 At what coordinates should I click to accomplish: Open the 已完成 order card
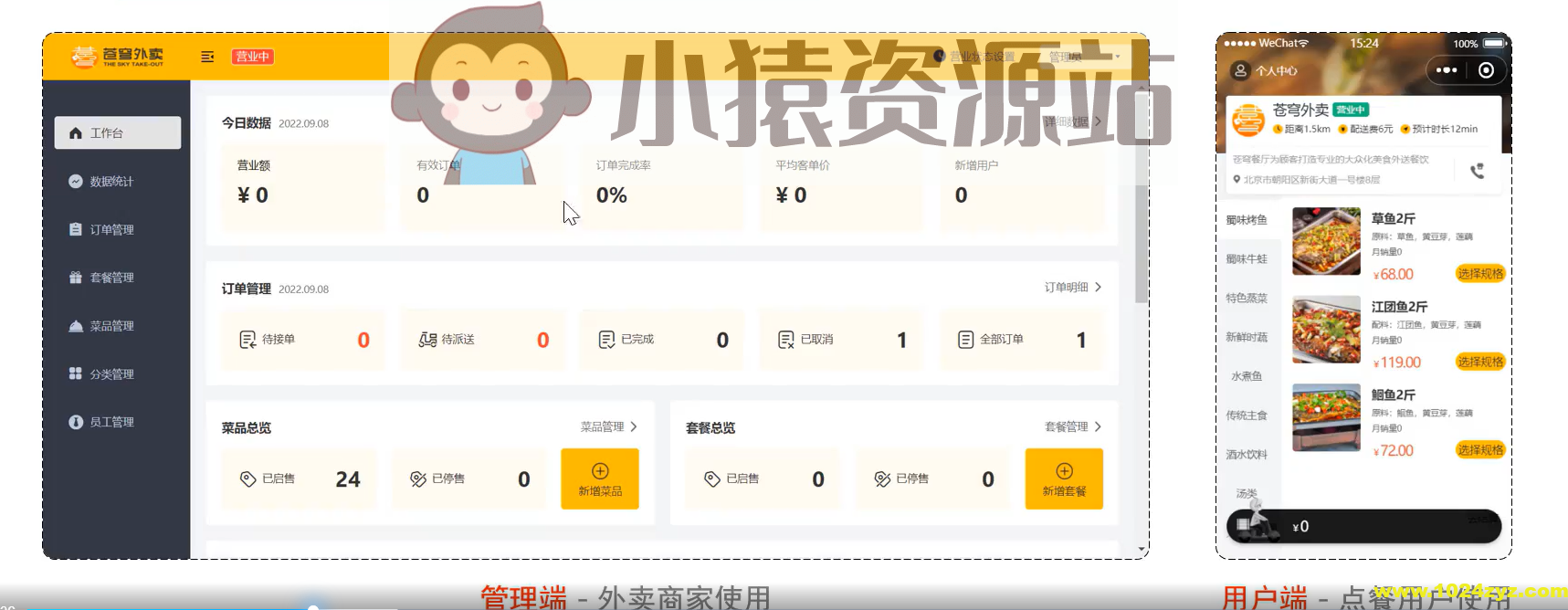click(662, 340)
